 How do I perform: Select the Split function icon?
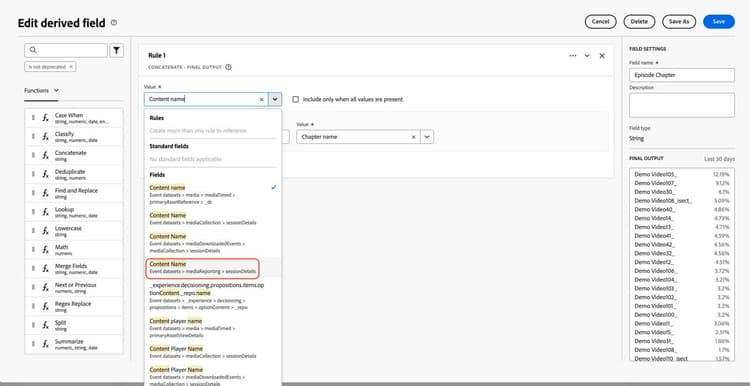pos(45,325)
